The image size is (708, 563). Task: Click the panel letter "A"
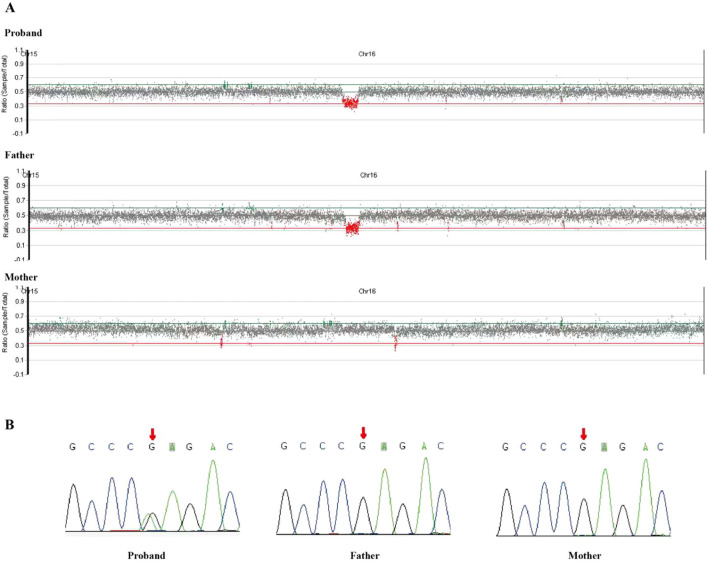click(9, 7)
